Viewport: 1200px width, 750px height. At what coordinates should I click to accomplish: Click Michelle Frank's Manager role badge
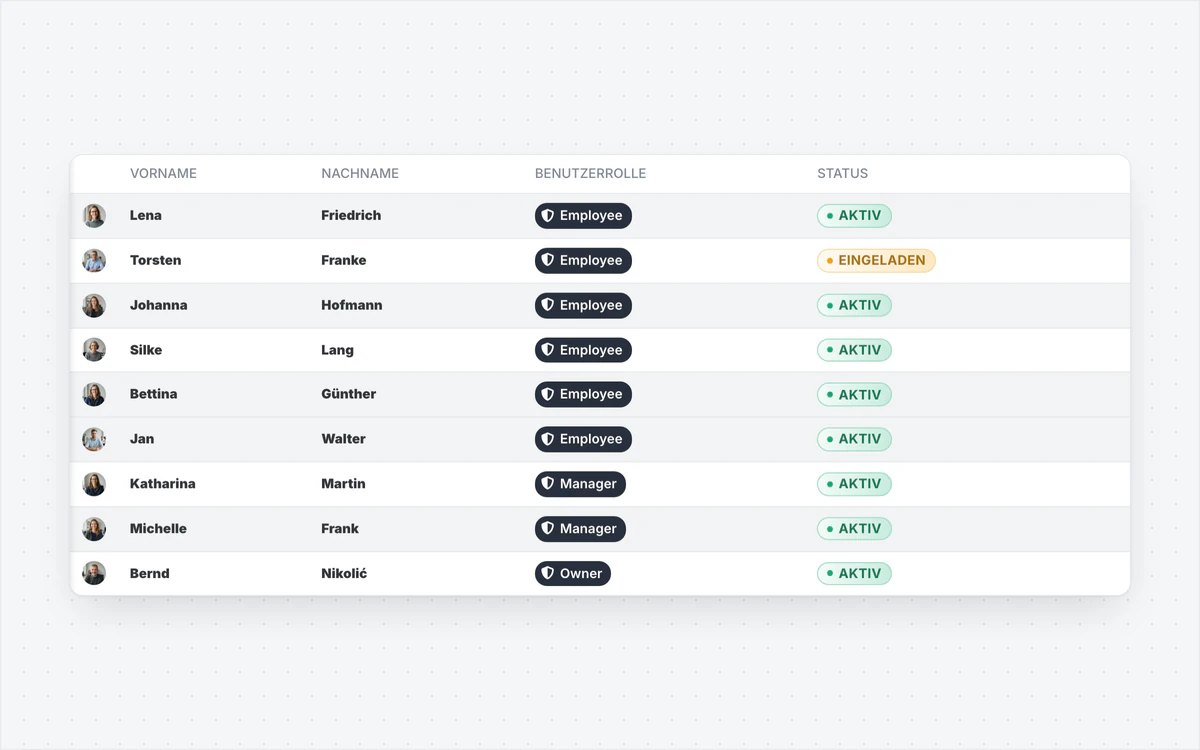580,529
